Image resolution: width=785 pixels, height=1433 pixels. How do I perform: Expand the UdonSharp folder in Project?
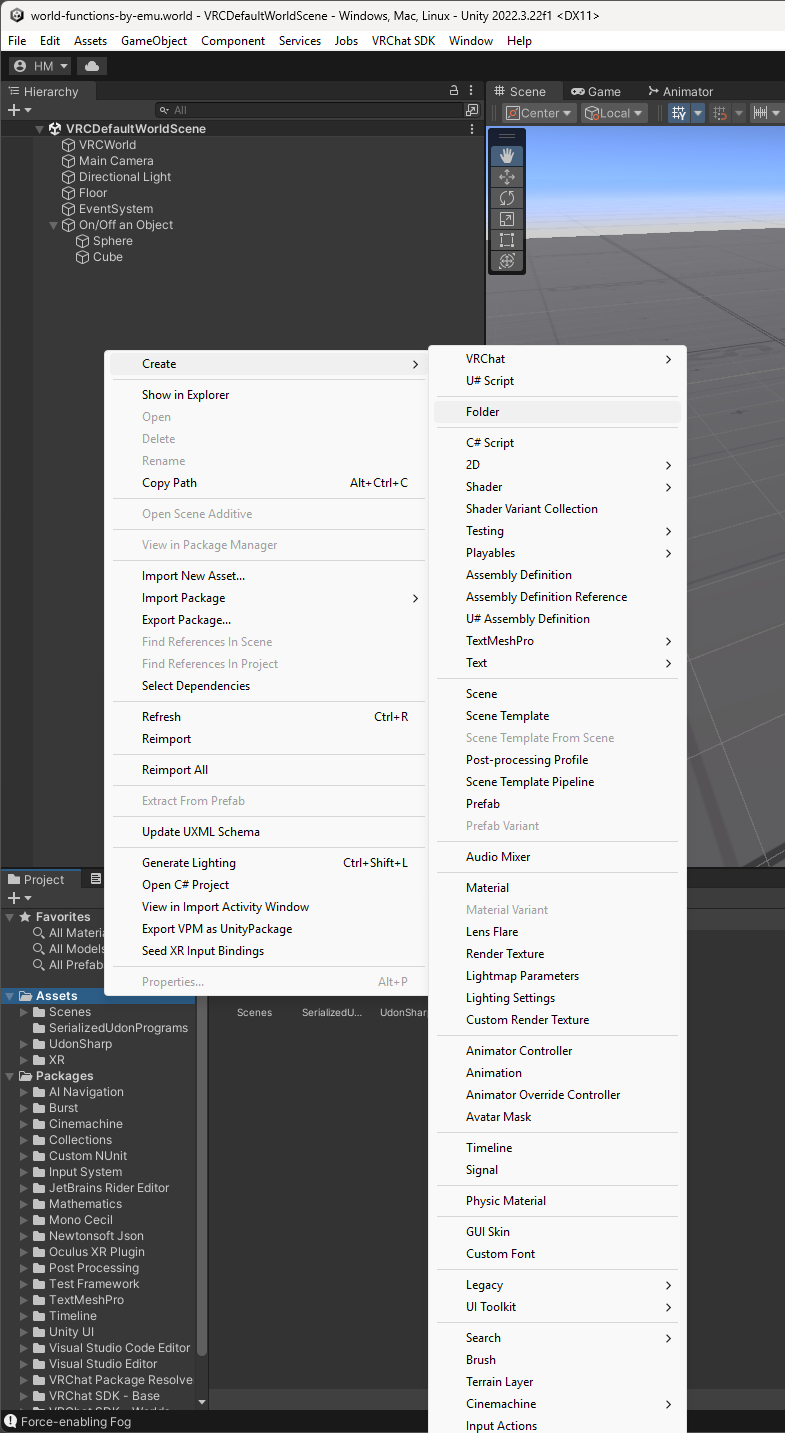(x=24, y=1044)
